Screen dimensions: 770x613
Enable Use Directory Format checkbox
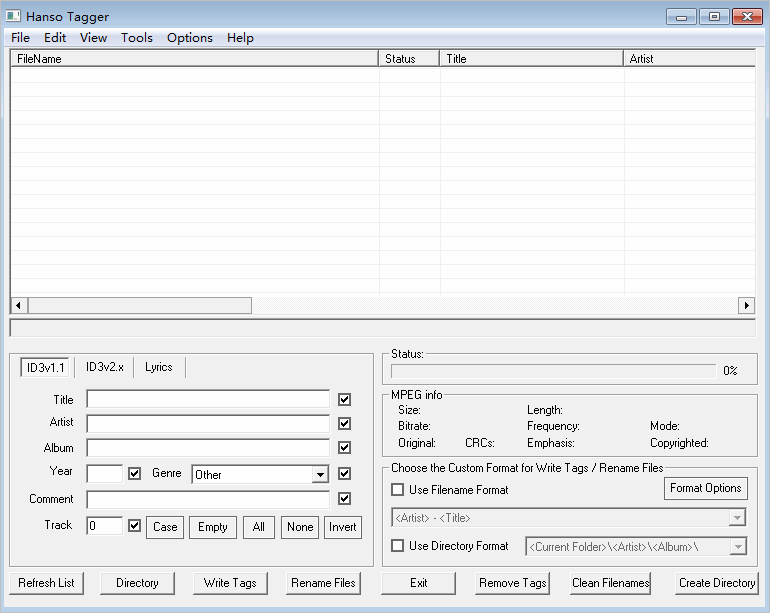tap(397, 546)
